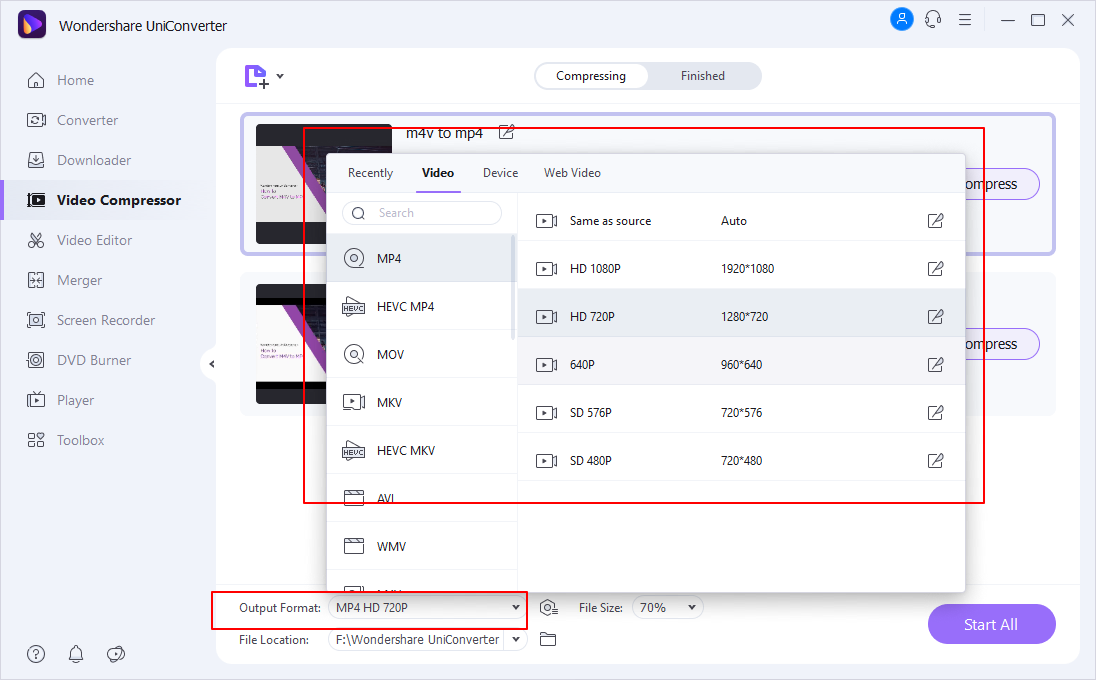Image resolution: width=1096 pixels, height=680 pixels.
Task: Select the Video tab in format popup
Action: coord(438,173)
